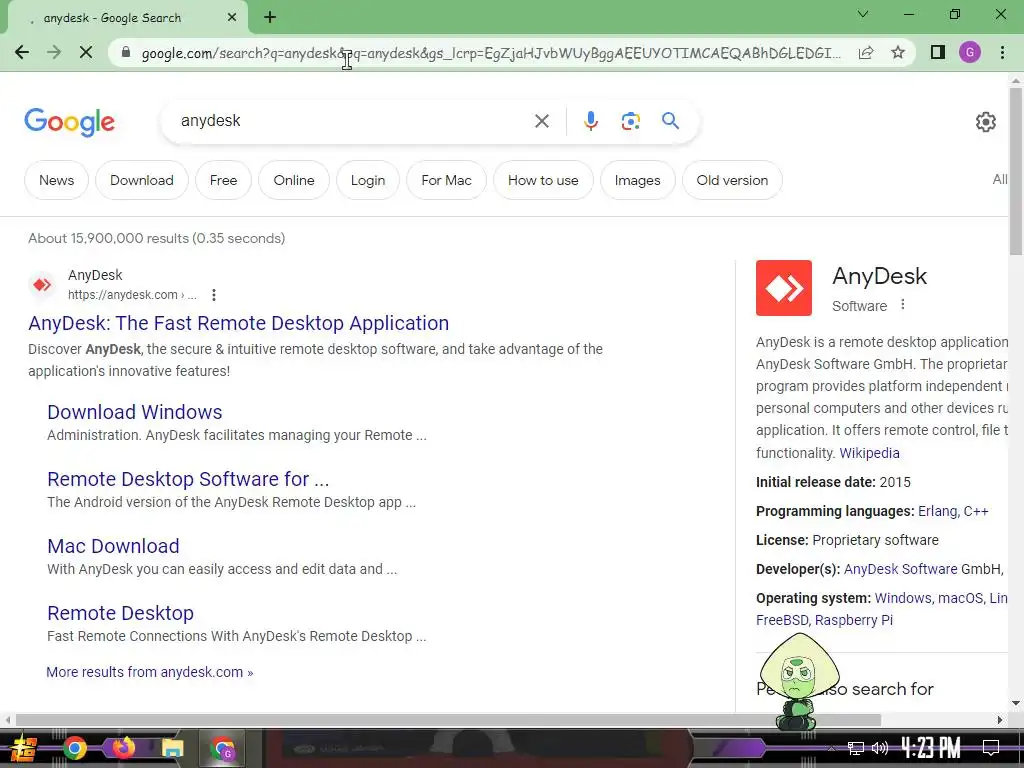Click the search box containing anydesk
This screenshot has width=1024, height=768.
tap(353, 121)
